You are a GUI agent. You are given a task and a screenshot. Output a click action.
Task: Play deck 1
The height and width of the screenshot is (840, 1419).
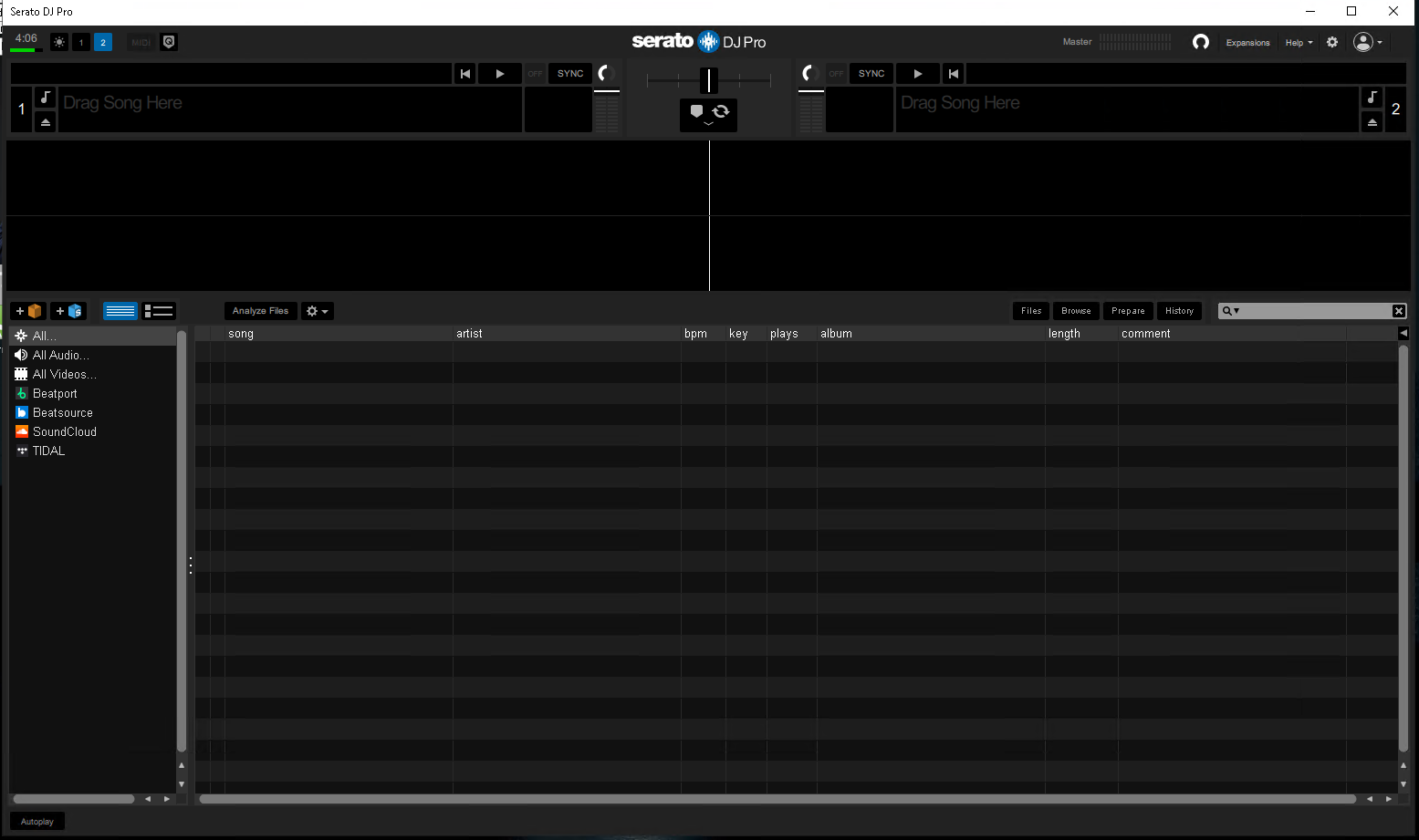tap(500, 74)
